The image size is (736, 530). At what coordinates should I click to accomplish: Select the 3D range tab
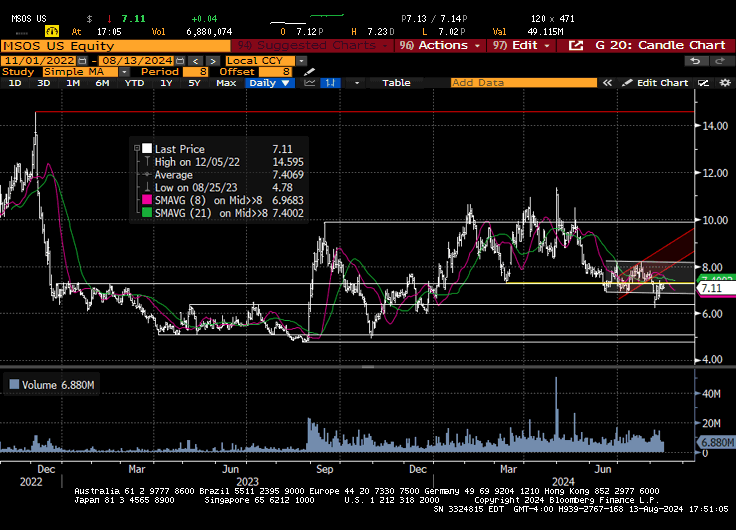pos(44,83)
